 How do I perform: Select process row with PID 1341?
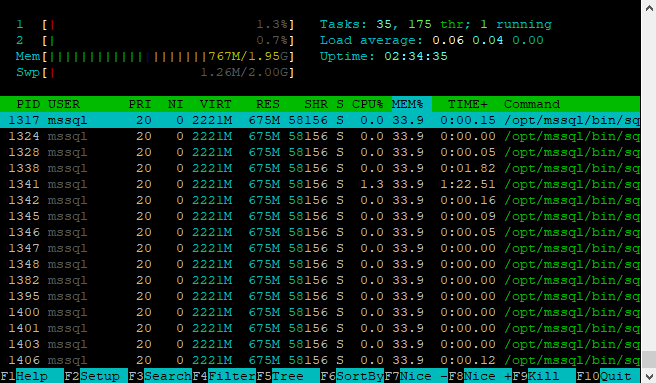[320, 184]
